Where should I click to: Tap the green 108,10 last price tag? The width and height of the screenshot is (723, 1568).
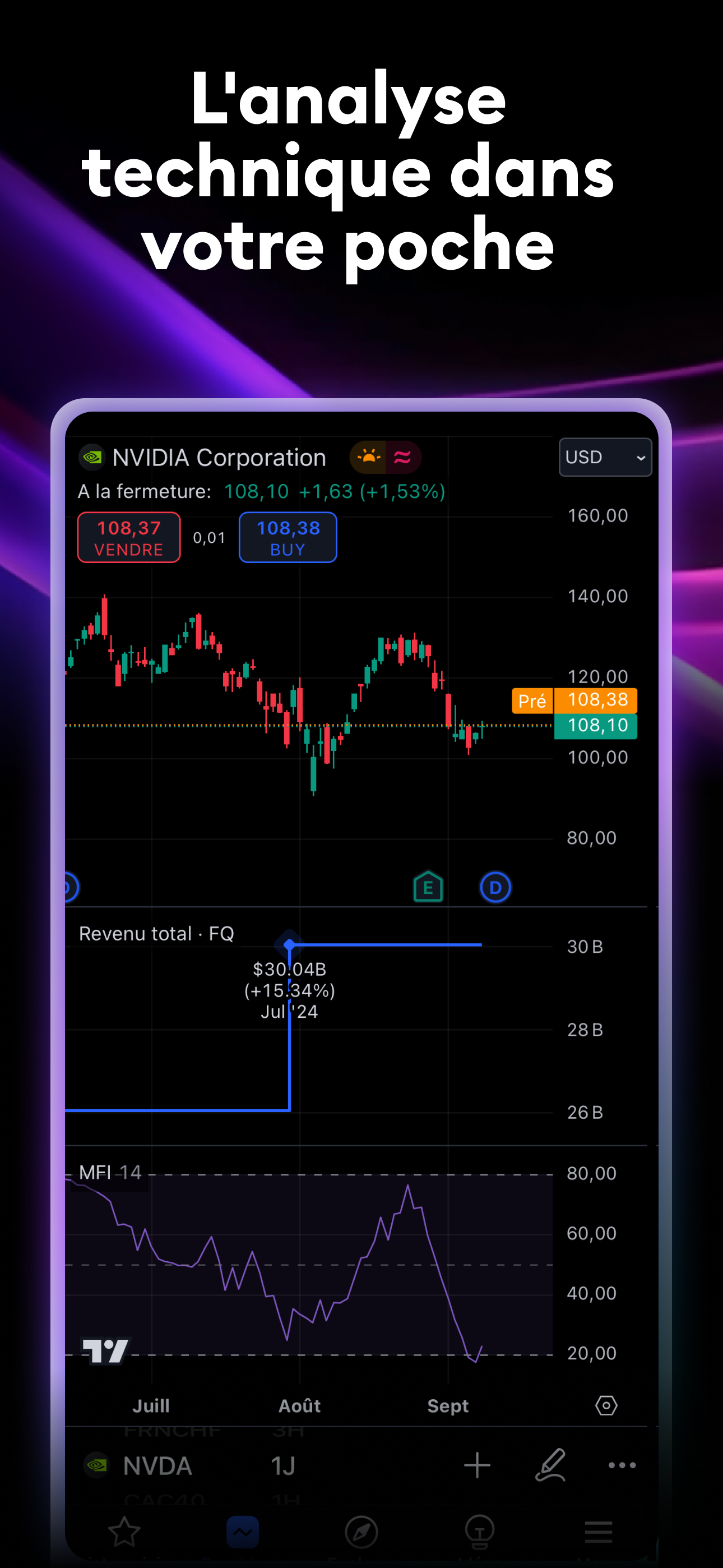coord(596,726)
